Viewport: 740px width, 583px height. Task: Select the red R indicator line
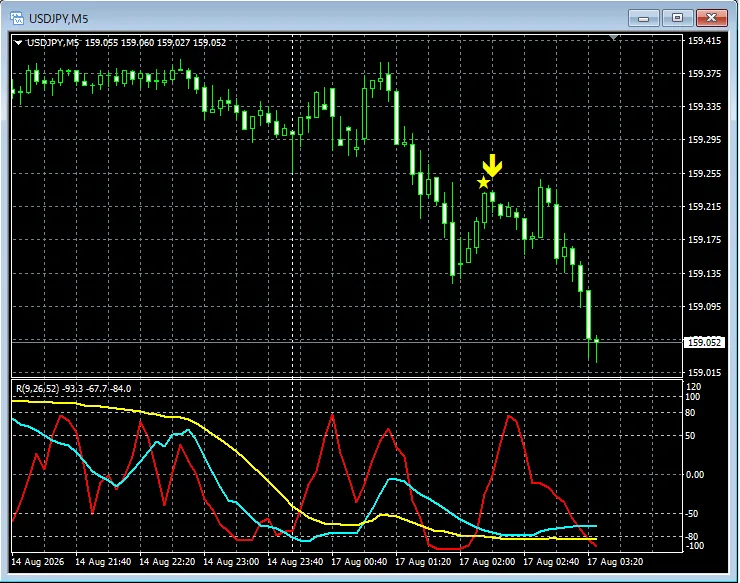coord(509,416)
